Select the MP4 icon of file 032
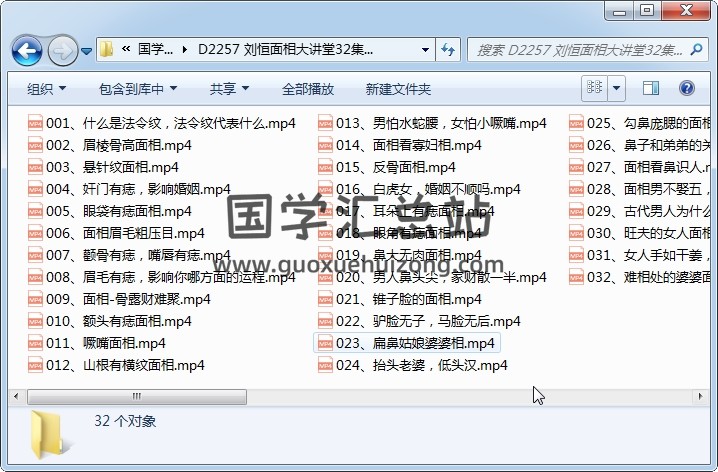The width and height of the screenshot is (718, 472). click(576, 277)
